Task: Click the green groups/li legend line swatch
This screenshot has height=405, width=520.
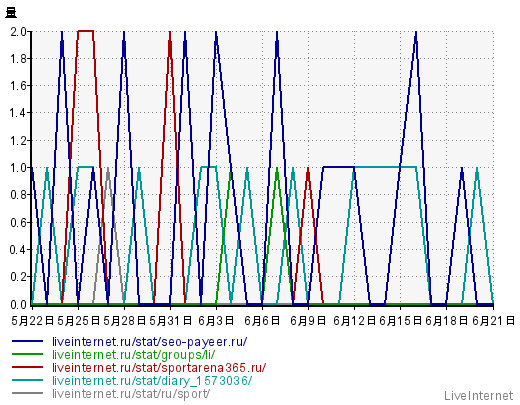Action: 27,354
